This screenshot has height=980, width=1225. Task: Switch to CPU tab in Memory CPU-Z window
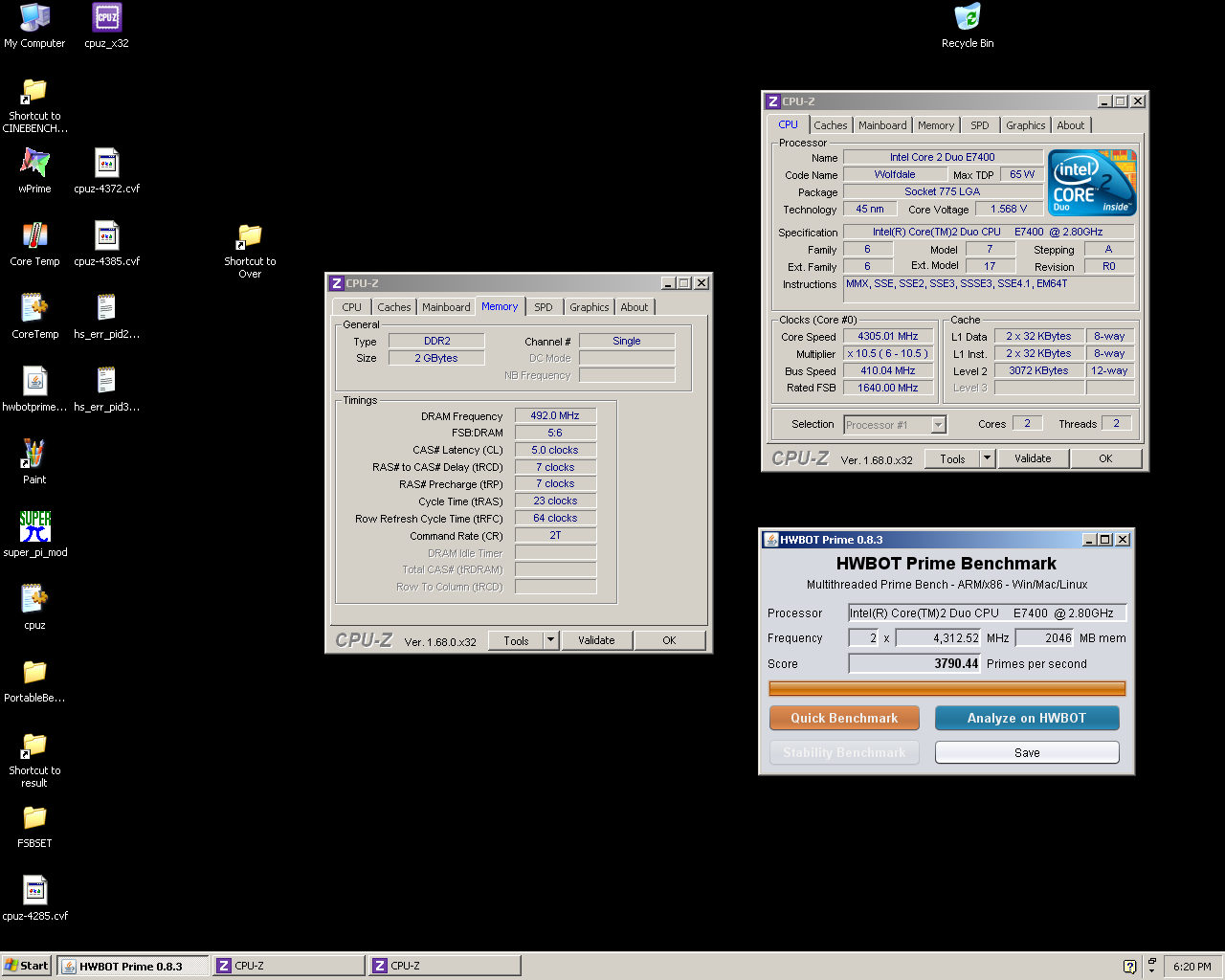(351, 307)
